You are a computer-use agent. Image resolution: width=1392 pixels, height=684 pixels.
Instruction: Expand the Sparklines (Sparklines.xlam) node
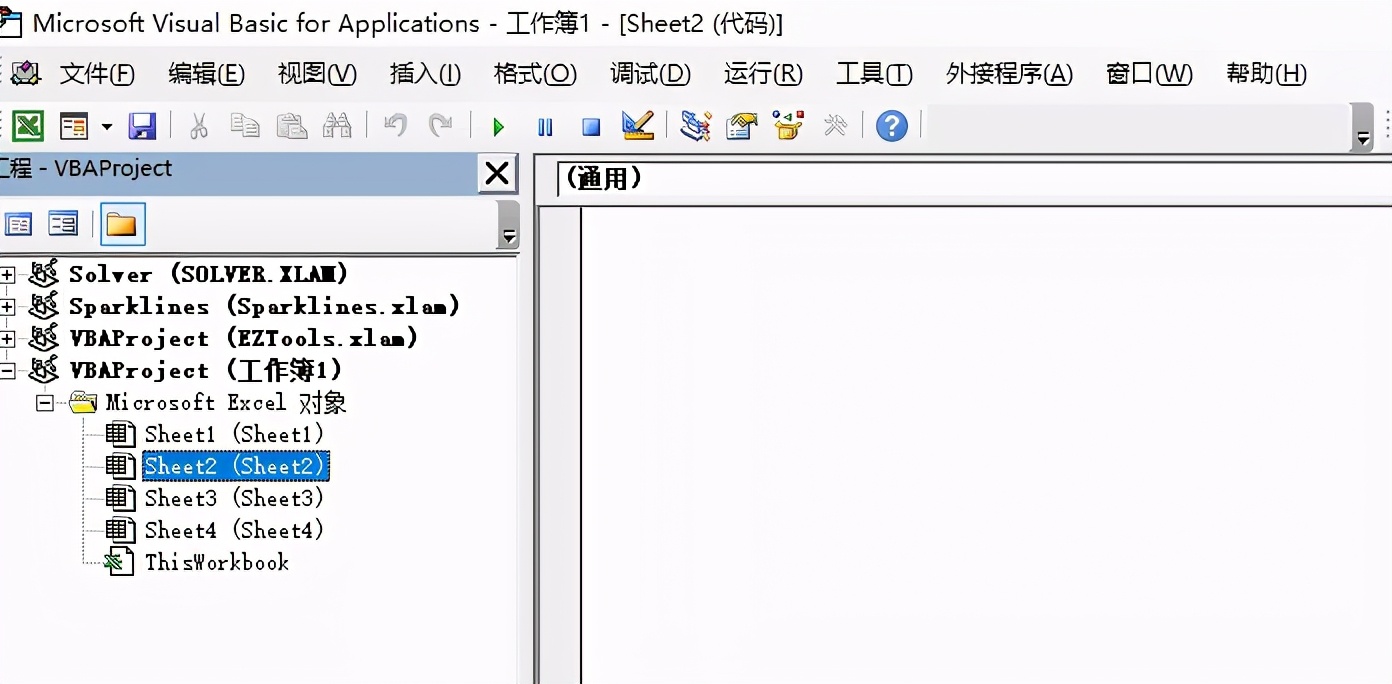coord(7,307)
